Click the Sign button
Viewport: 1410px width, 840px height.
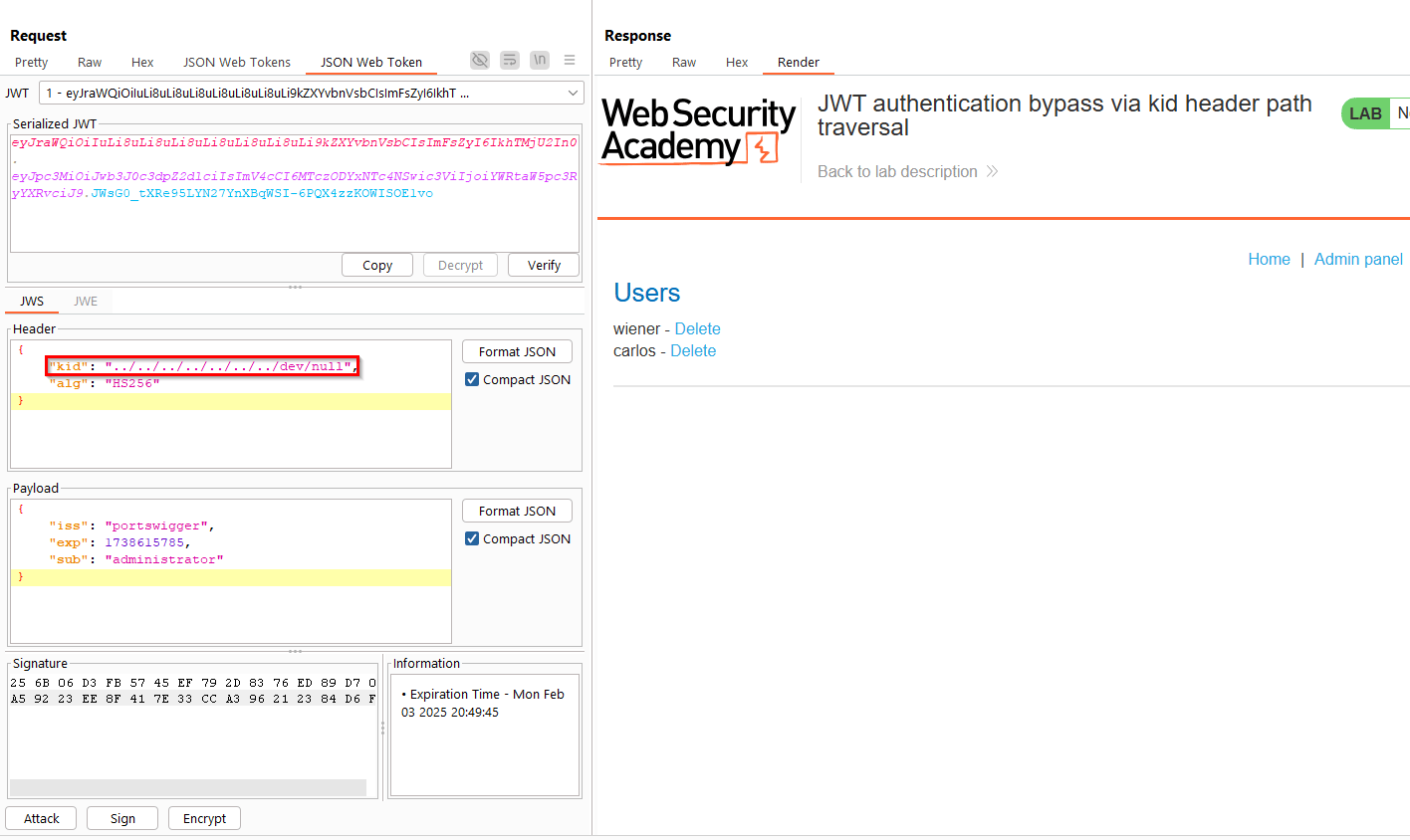pyautogui.click(x=122, y=818)
